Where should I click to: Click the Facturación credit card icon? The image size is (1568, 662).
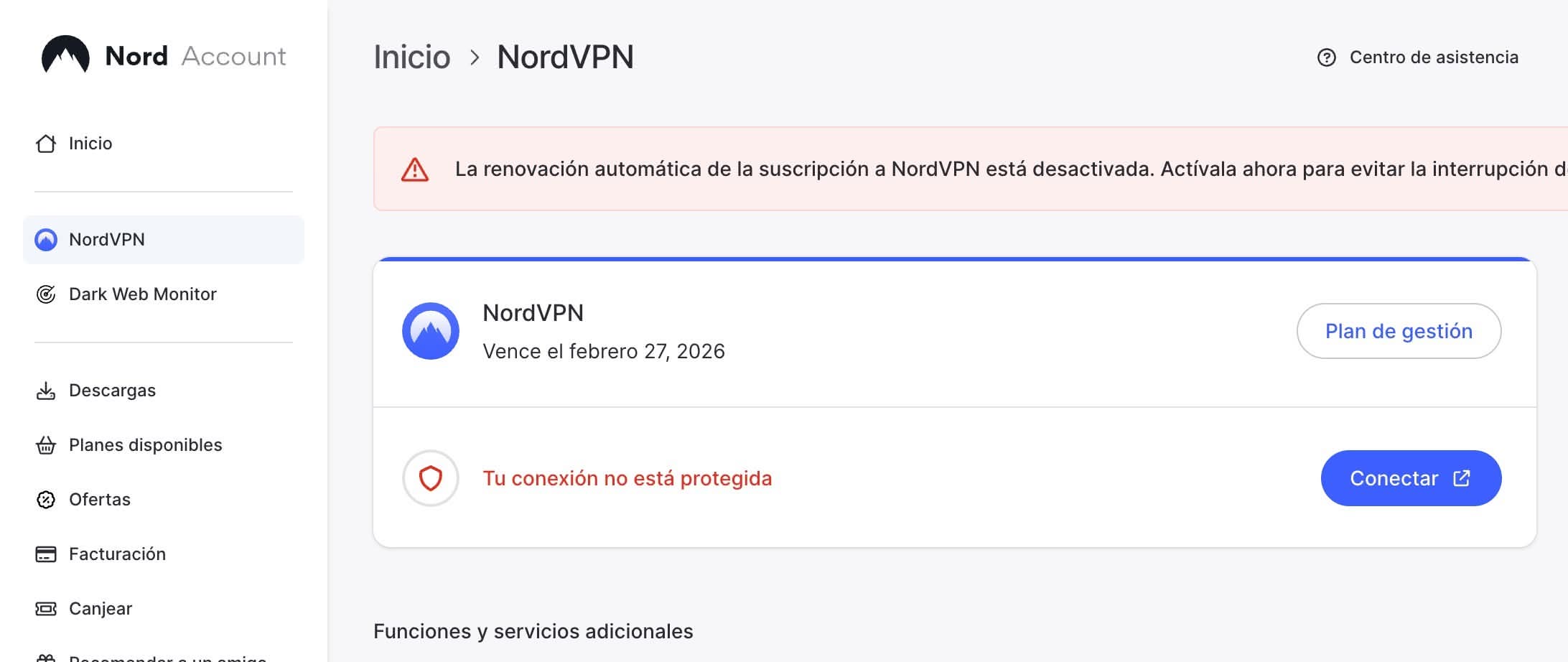pos(46,554)
